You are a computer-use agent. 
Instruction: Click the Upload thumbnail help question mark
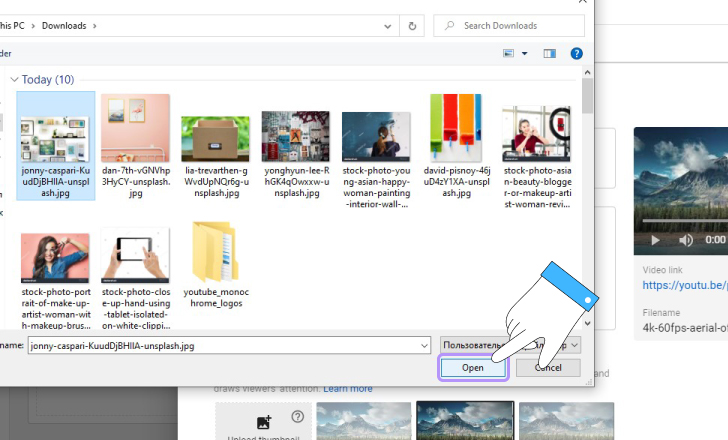298,417
